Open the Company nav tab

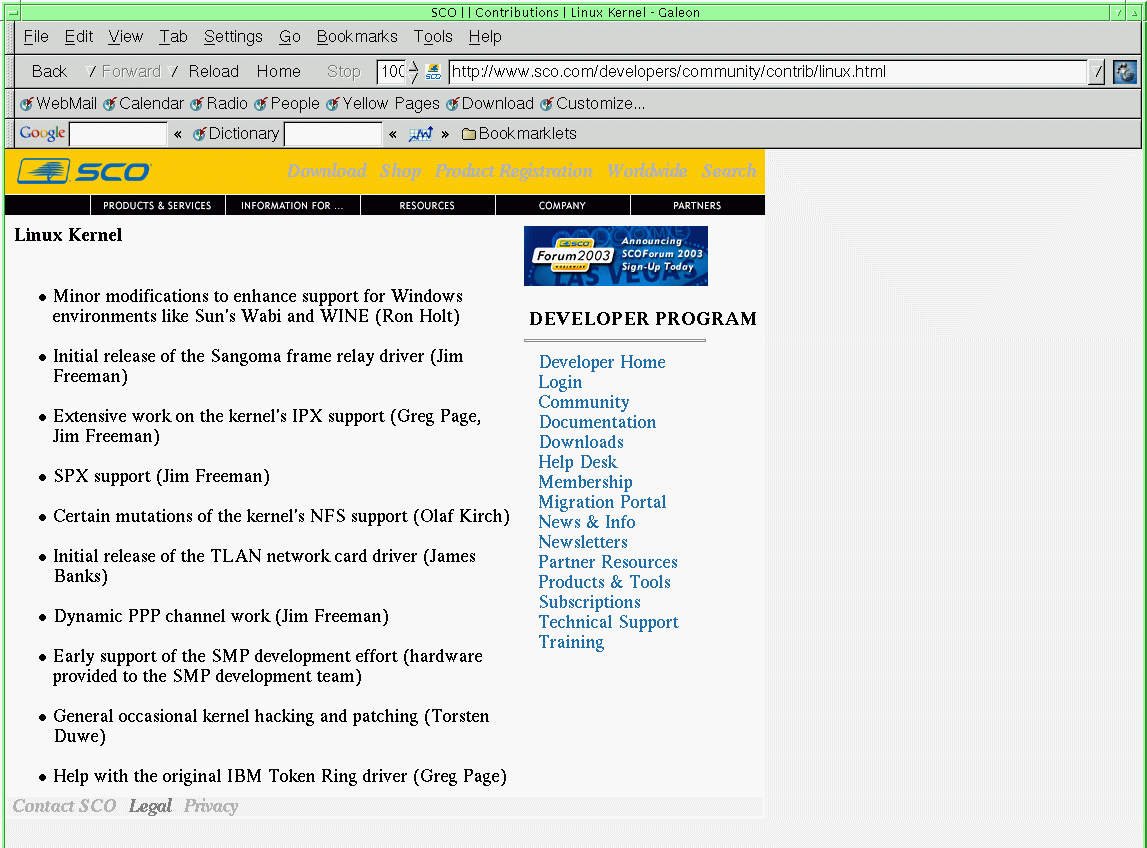coord(563,206)
